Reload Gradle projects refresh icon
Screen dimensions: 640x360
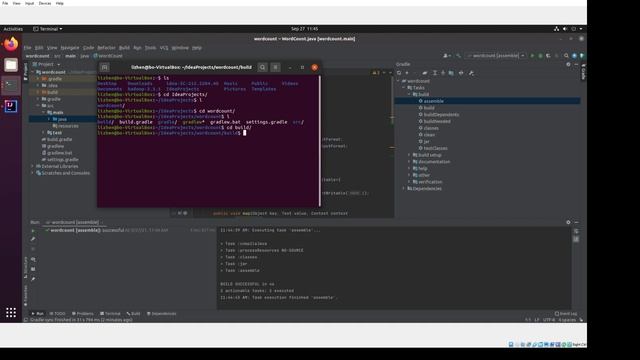399,73
